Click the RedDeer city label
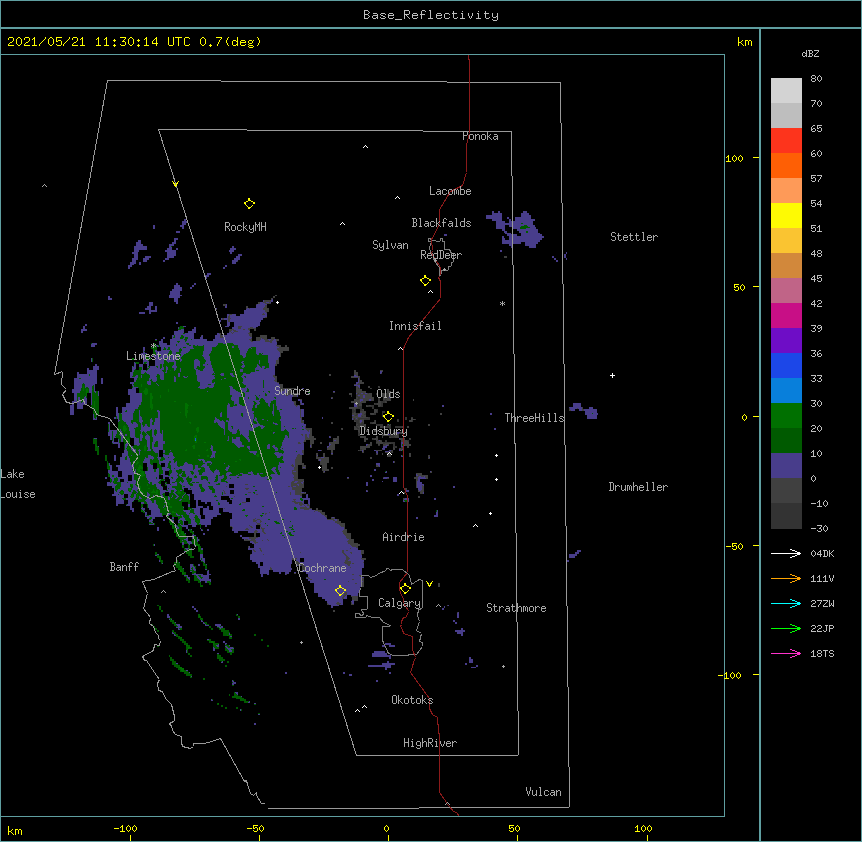Screen dimensions: 862x842 441,255
